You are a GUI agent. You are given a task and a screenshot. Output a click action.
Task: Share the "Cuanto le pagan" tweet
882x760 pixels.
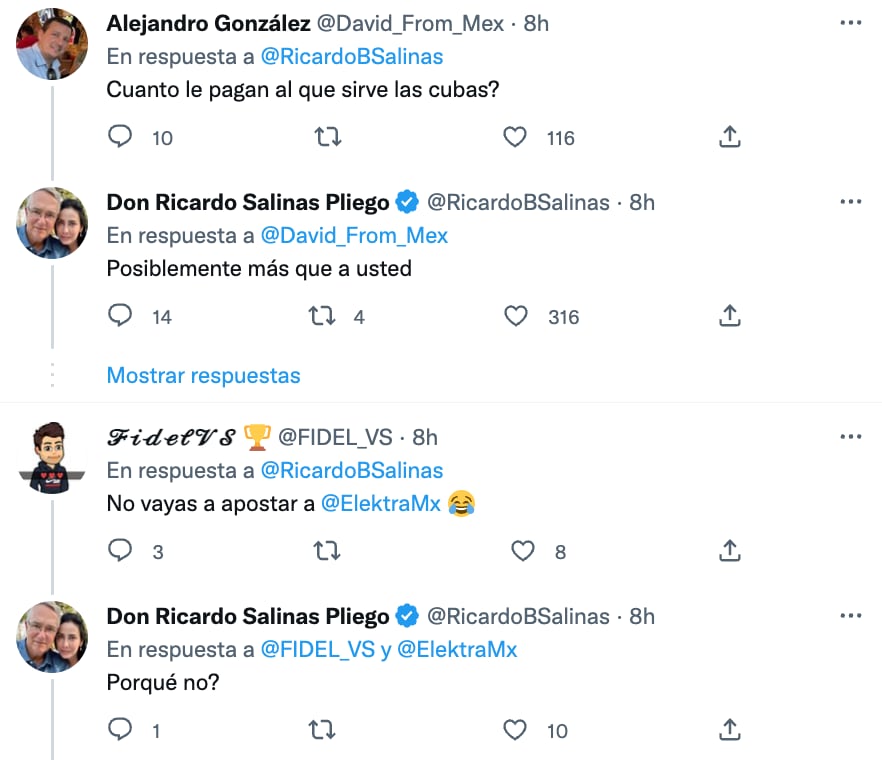(729, 138)
